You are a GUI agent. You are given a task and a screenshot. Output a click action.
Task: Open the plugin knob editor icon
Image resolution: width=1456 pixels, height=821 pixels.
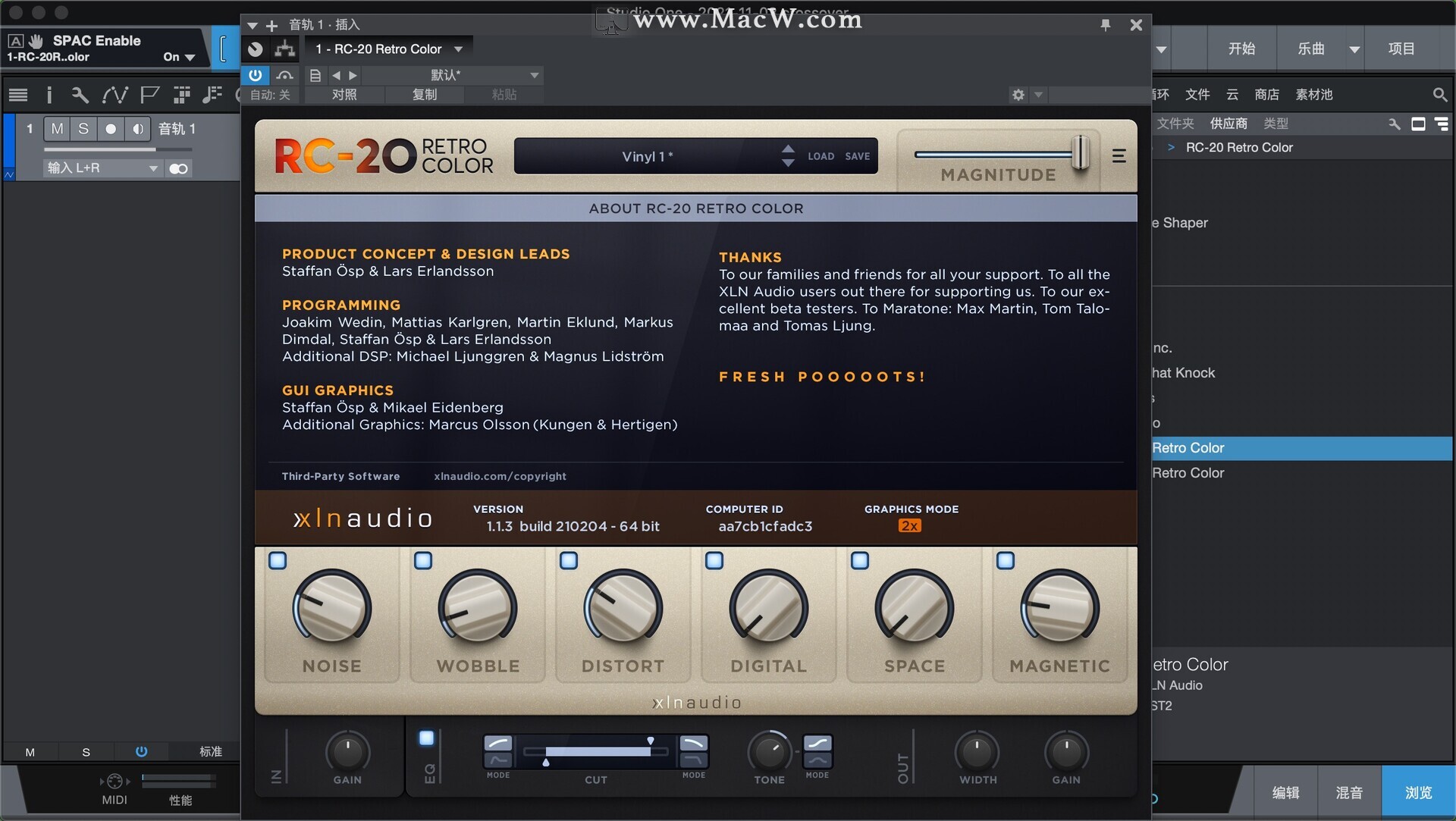(256, 49)
